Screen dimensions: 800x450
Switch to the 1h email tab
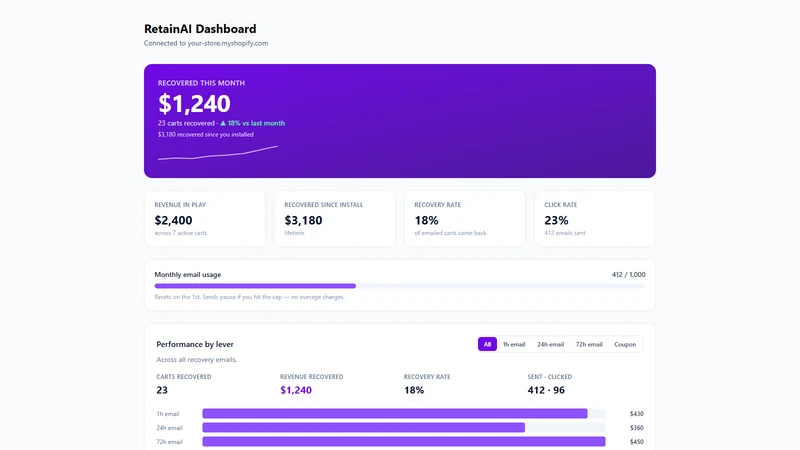(514, 344)
